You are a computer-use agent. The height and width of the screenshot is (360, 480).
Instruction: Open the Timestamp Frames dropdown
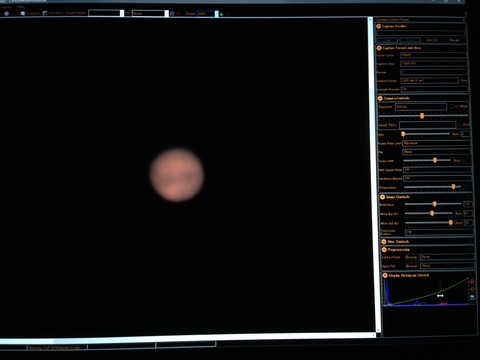(x=439, y=232)
